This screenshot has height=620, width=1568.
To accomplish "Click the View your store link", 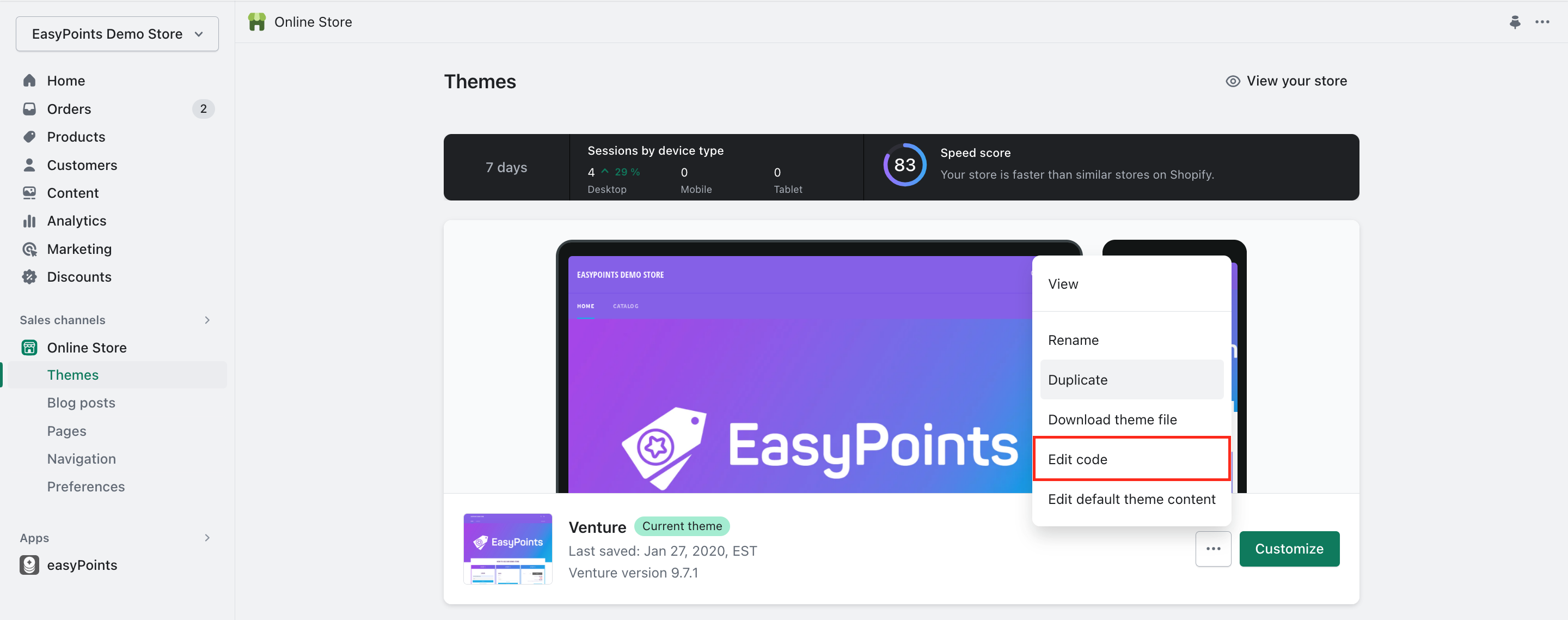I will (x=1285, y=81).
